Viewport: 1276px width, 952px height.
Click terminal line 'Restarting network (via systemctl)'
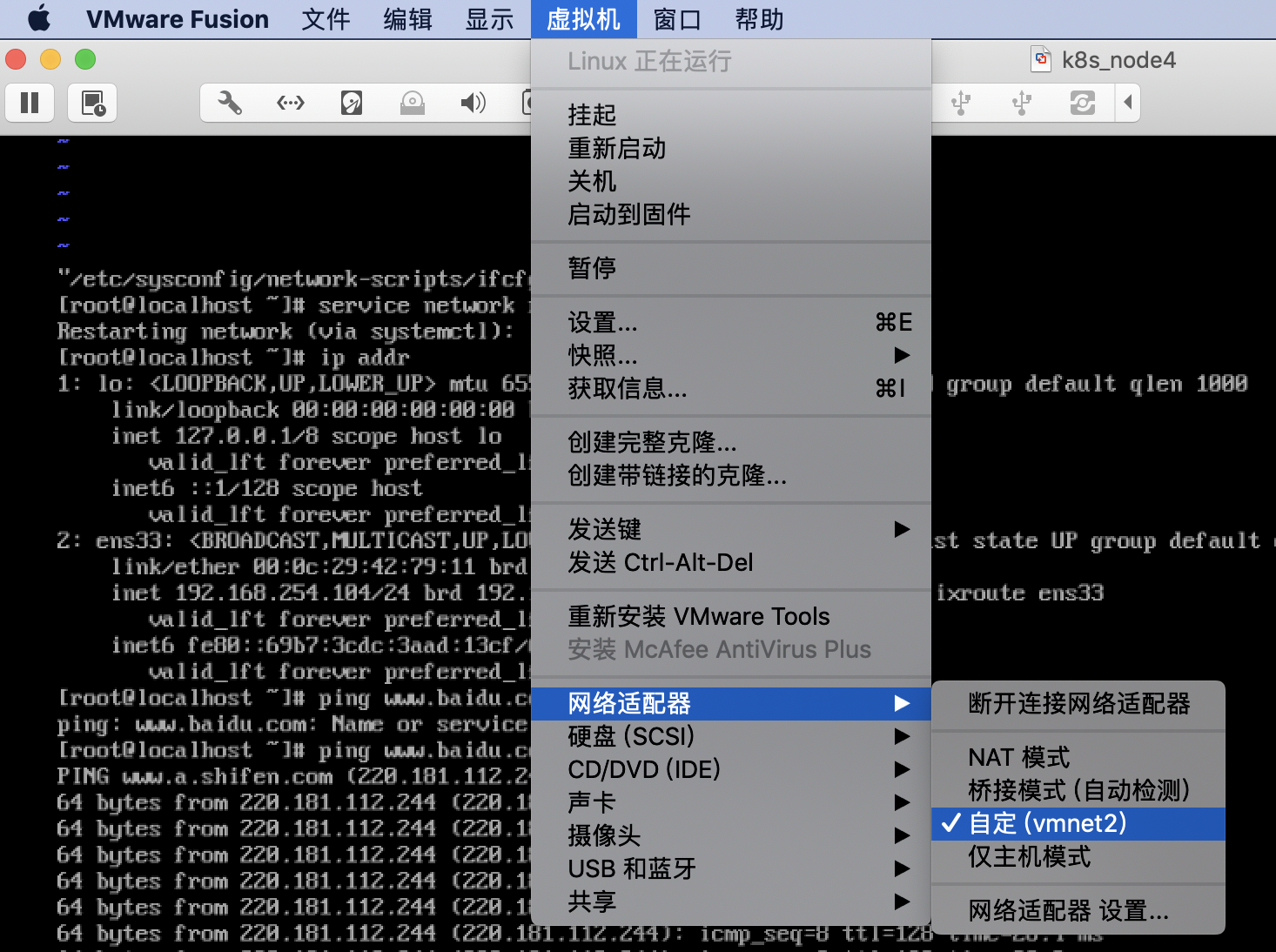[285, 332]
